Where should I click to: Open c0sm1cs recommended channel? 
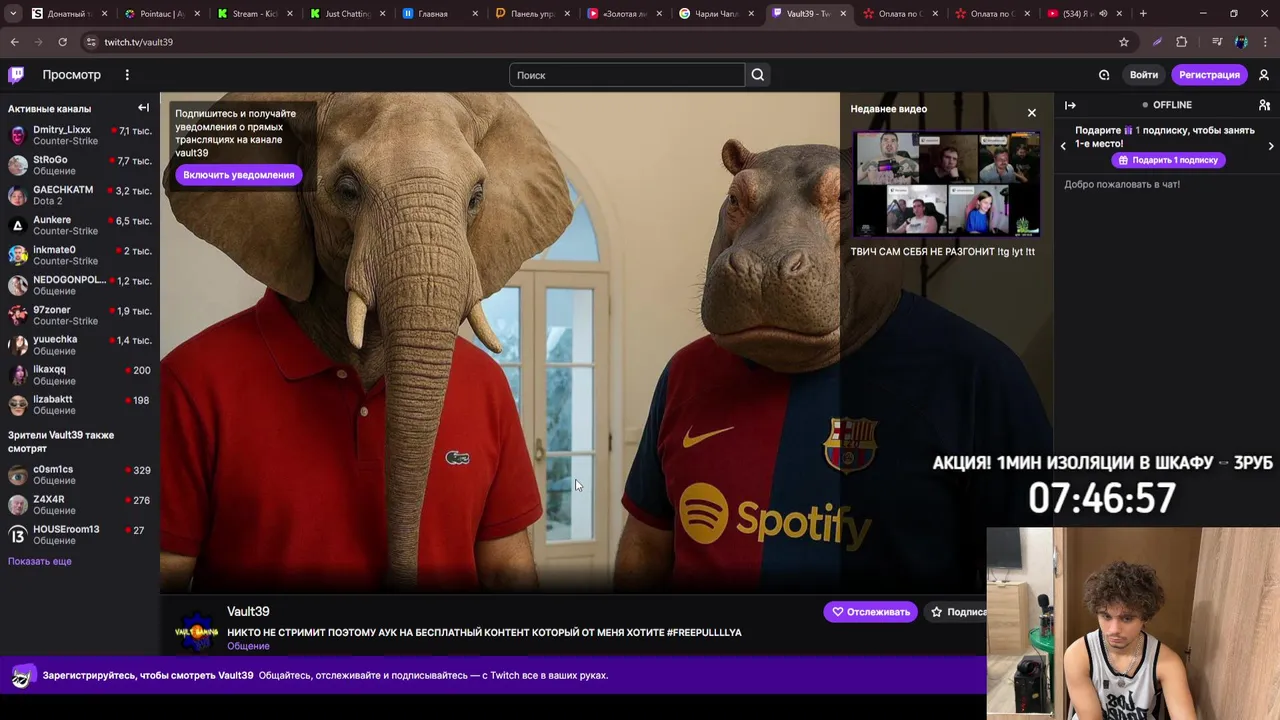80,475
